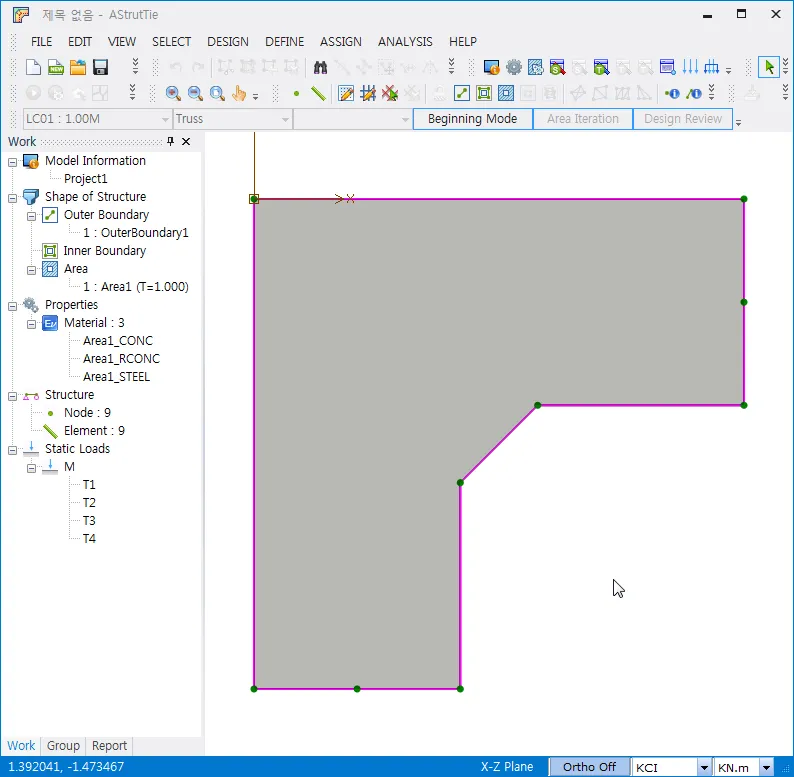Collapse the Properties tree node
The height and width of the screenshot is (777, 794).
(13, 306)
